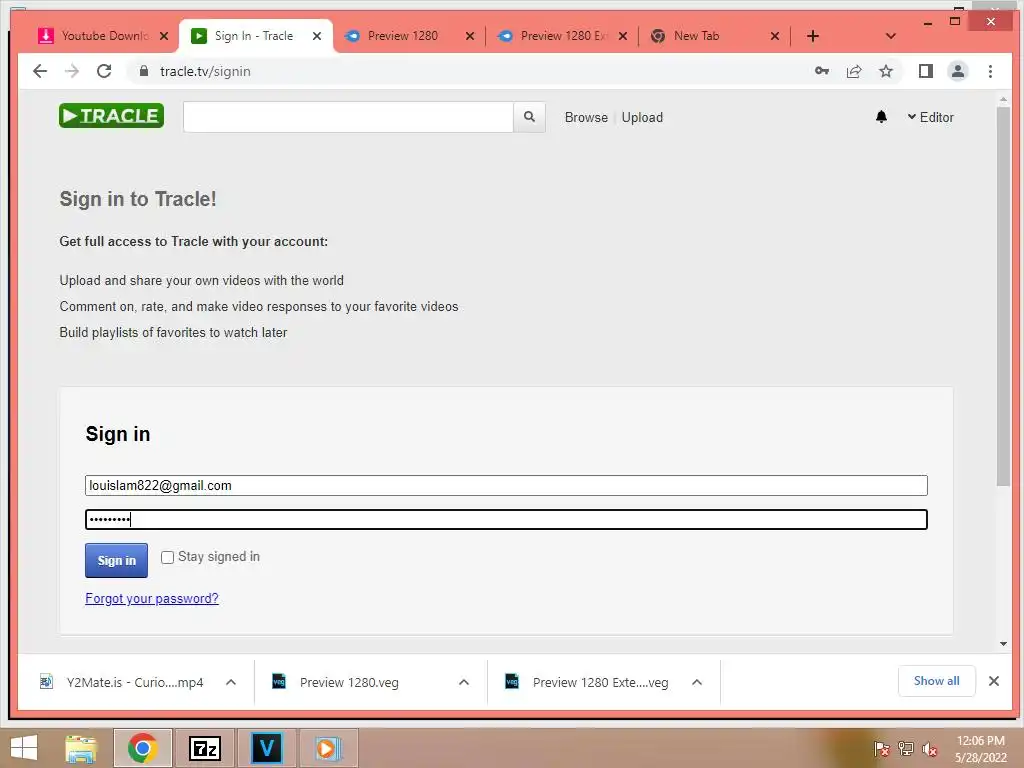1024x768 pixels.
Task: Check Stay signed in box
Action: click(167, 557)
